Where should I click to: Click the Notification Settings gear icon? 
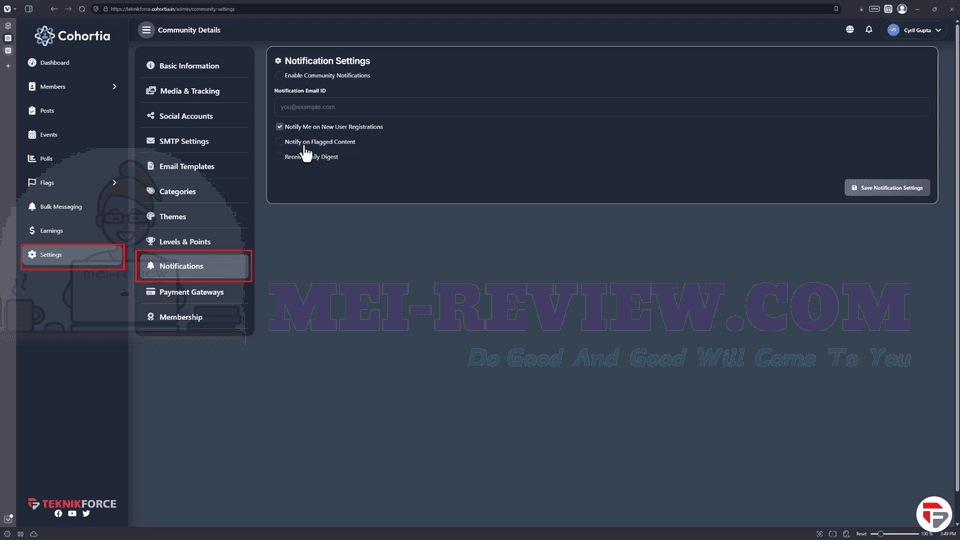pos(278,61)
